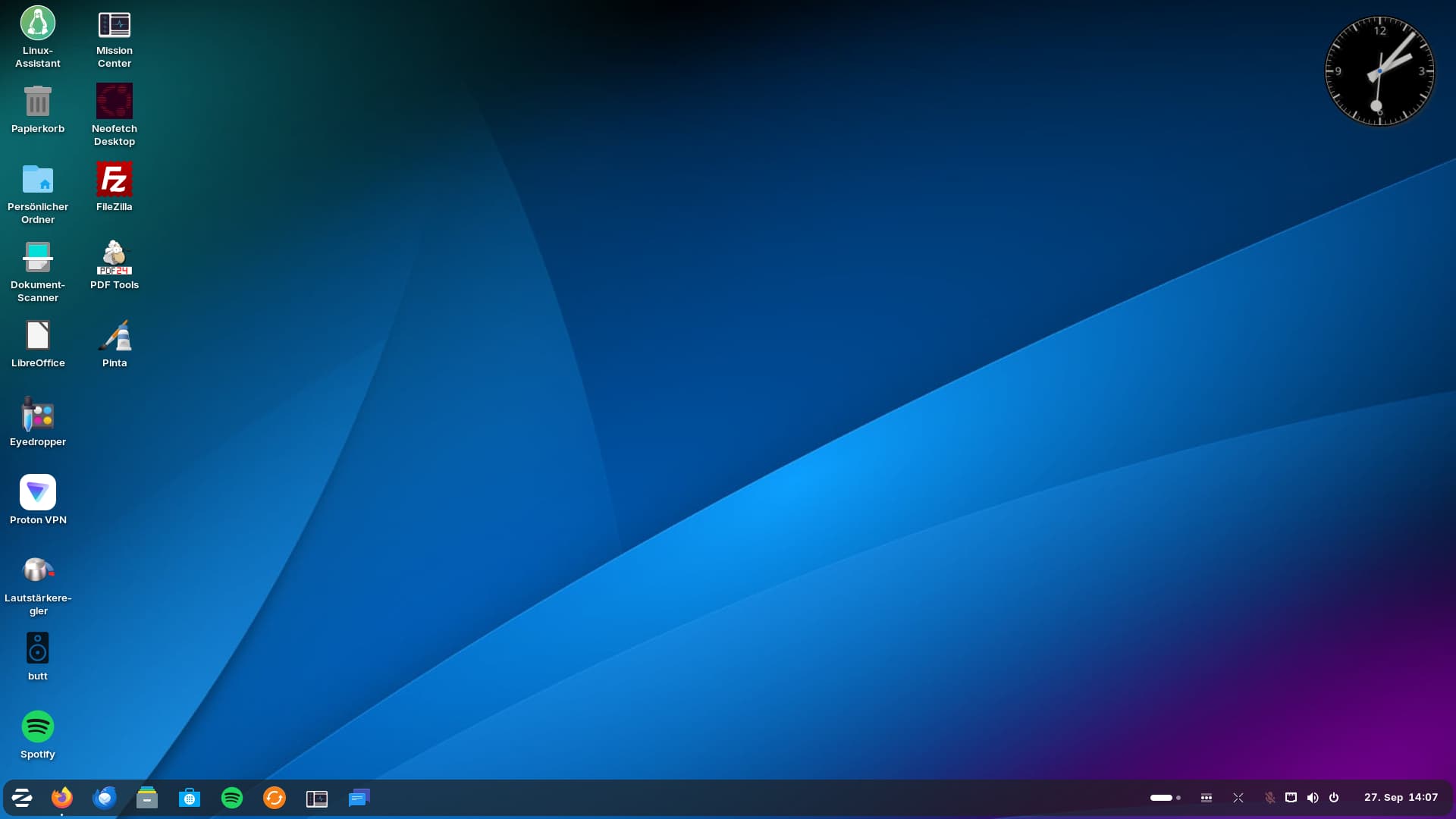Launch Pinta from the desktop
The image size is (1456, 819).
click(x=115, y=336)
